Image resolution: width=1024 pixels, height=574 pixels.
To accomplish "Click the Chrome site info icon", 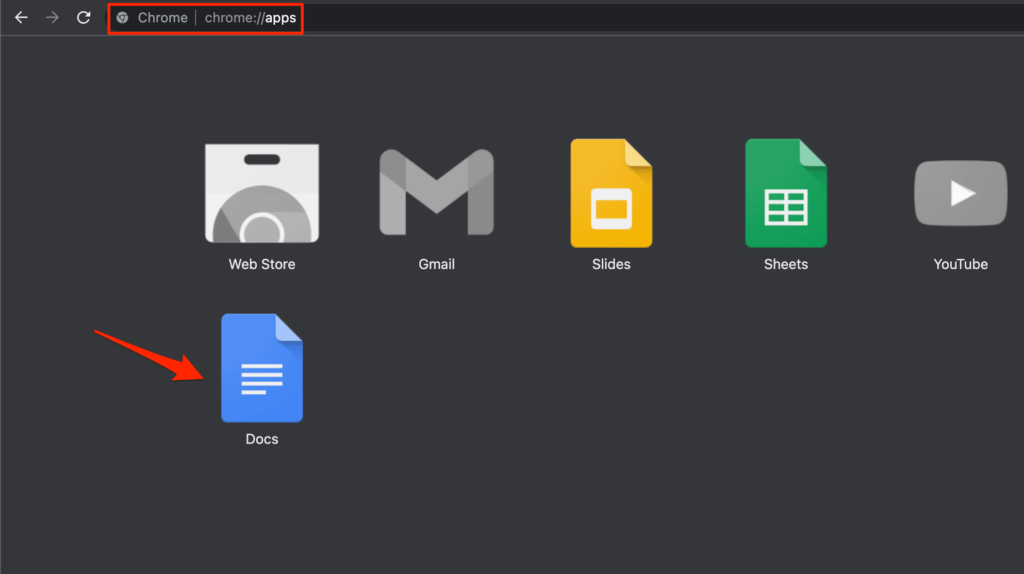I will coord(122,18).
